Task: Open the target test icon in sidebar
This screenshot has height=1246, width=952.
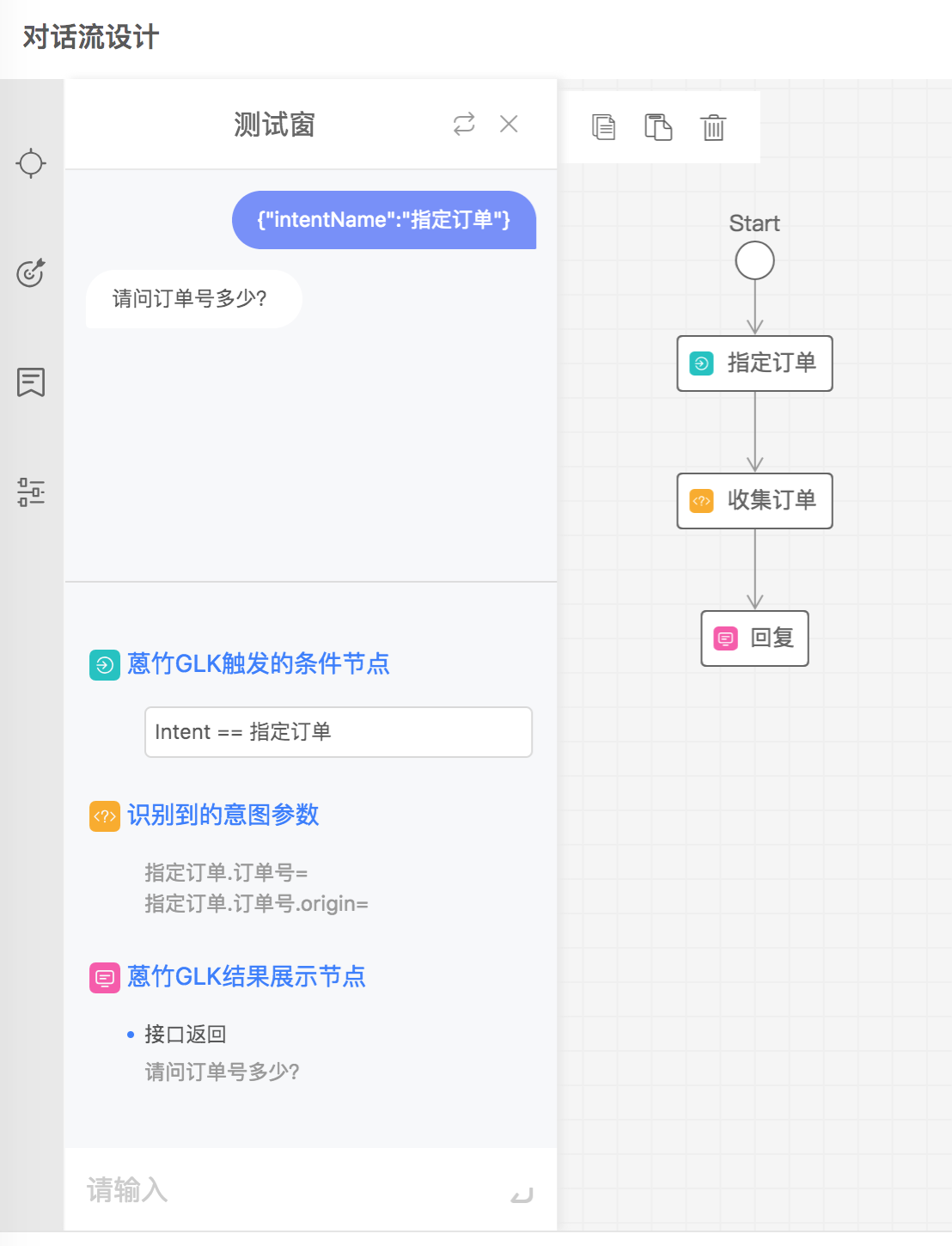Action: click(x=31, y=272)
